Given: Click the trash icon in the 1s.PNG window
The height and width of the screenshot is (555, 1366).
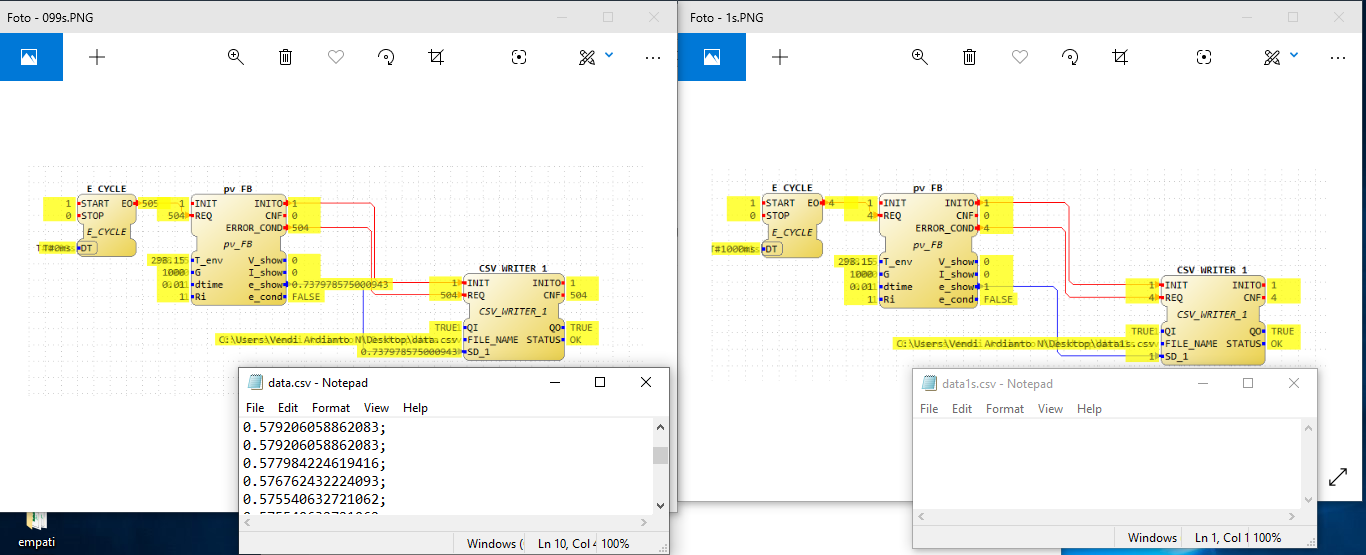Looking at the screenshot, I should click(x=970, y=57).
